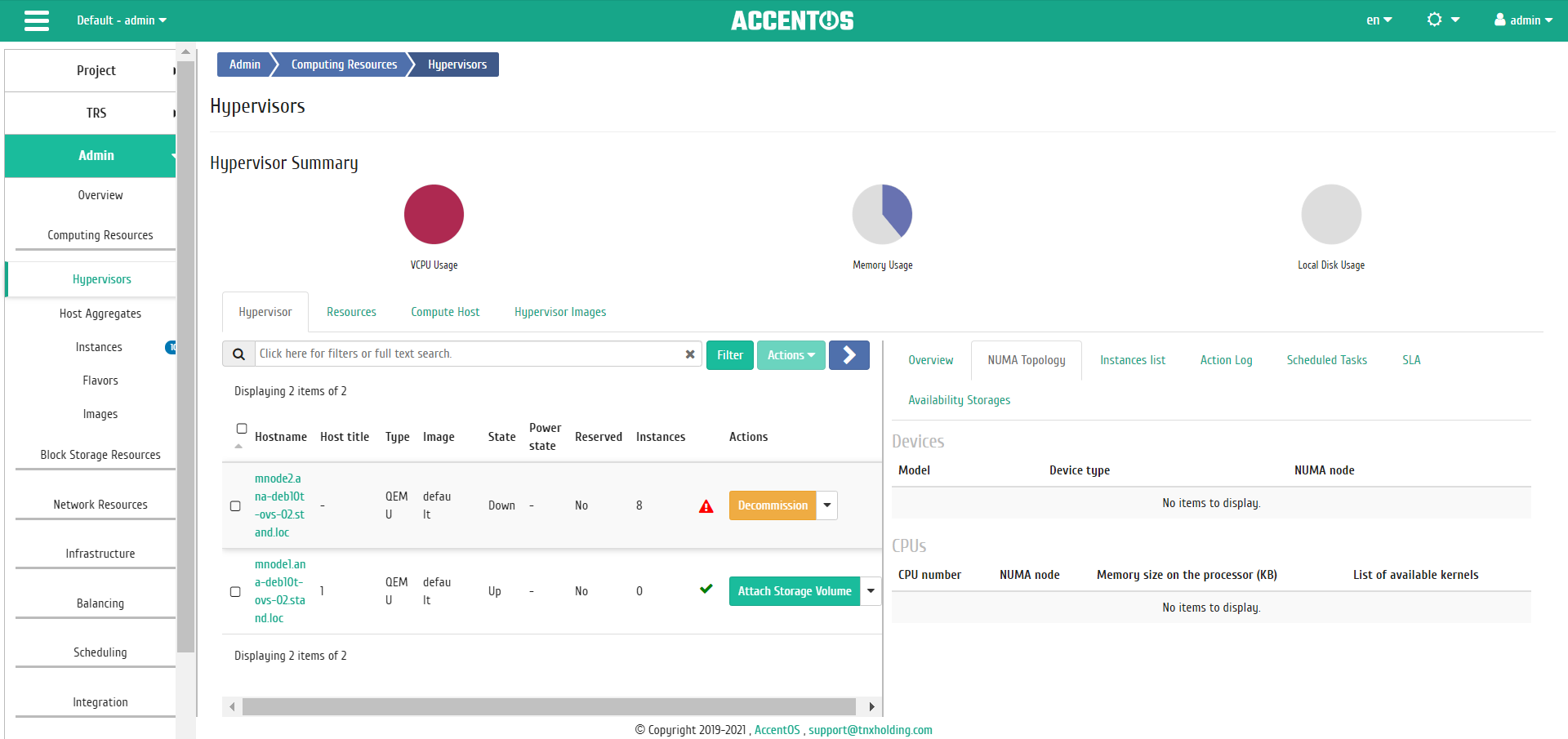Screen dimensions: 1568x739
Task: Click the red warning triangle icon
Action: tap(706, 506)
